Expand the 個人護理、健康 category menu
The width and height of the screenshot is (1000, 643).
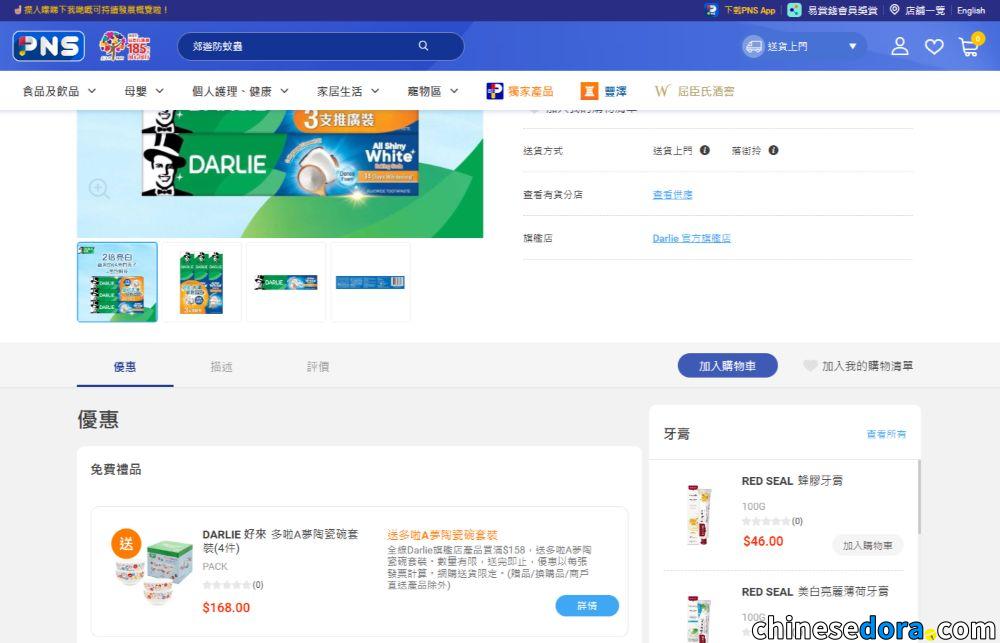240,91
